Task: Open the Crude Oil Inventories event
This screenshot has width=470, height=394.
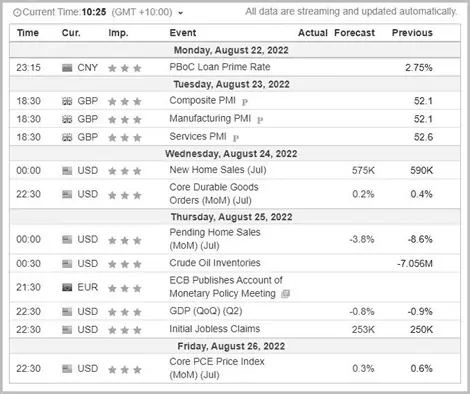Action: click(215, 263)
